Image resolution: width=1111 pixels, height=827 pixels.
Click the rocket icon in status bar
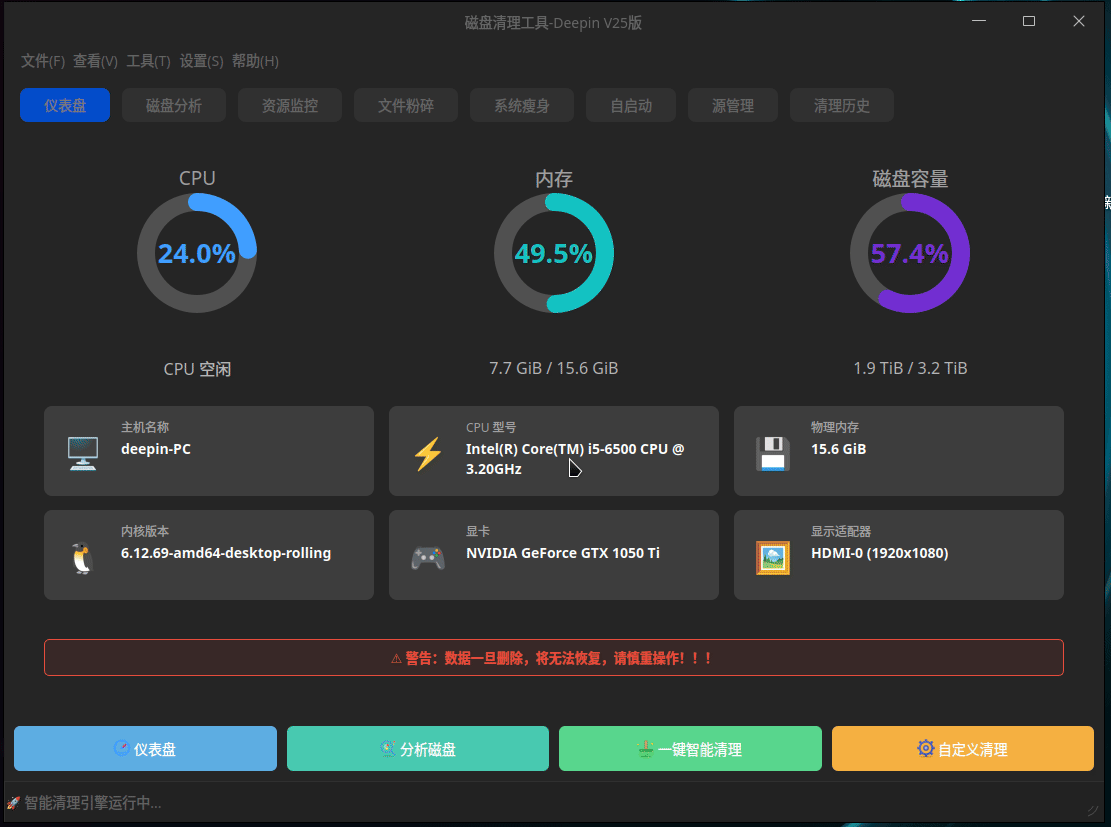(13, 803)
